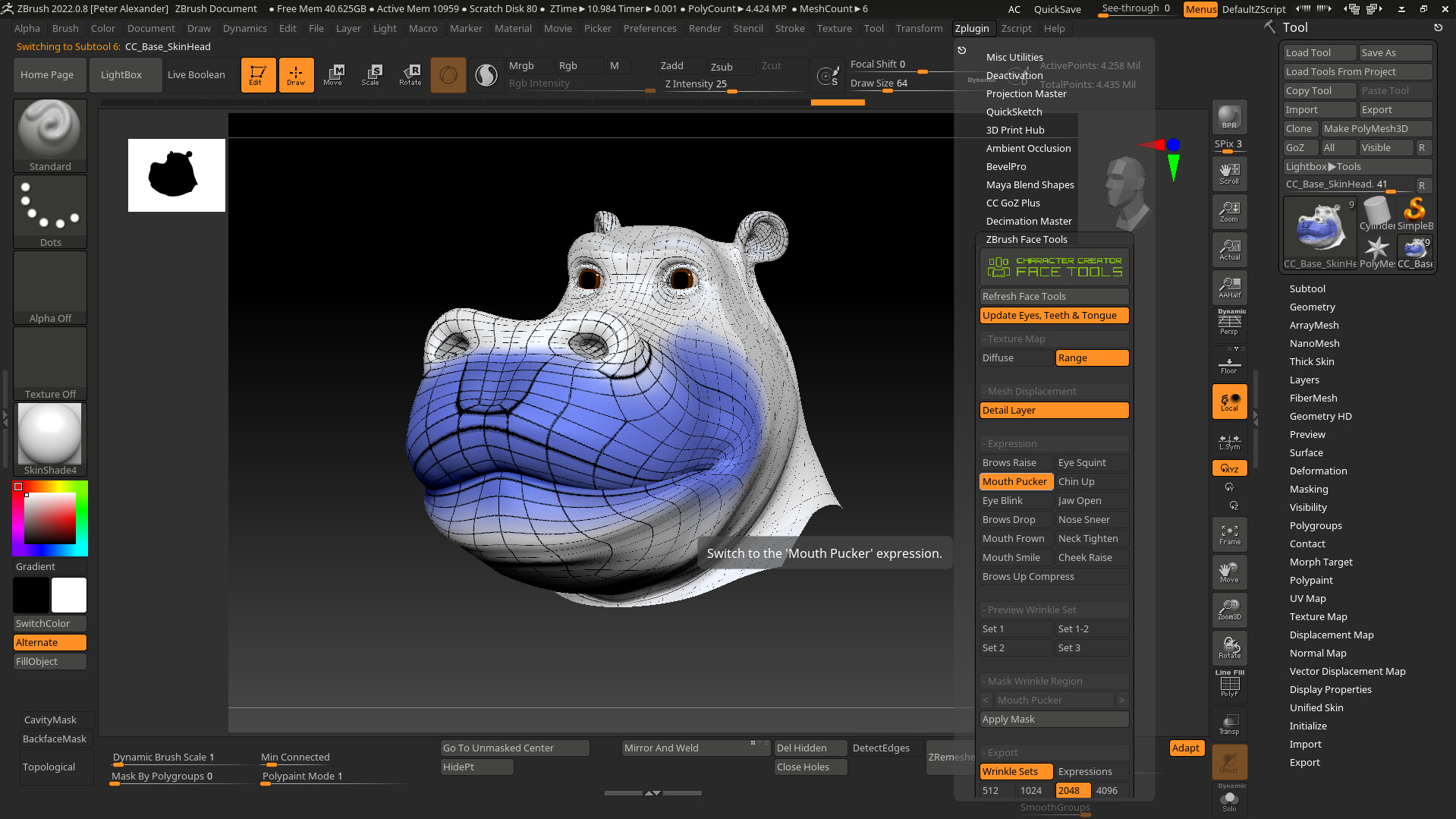Viewport: 1456px width, 819px height.
Task: Open the Preferences menu
Action: (650, 28)
